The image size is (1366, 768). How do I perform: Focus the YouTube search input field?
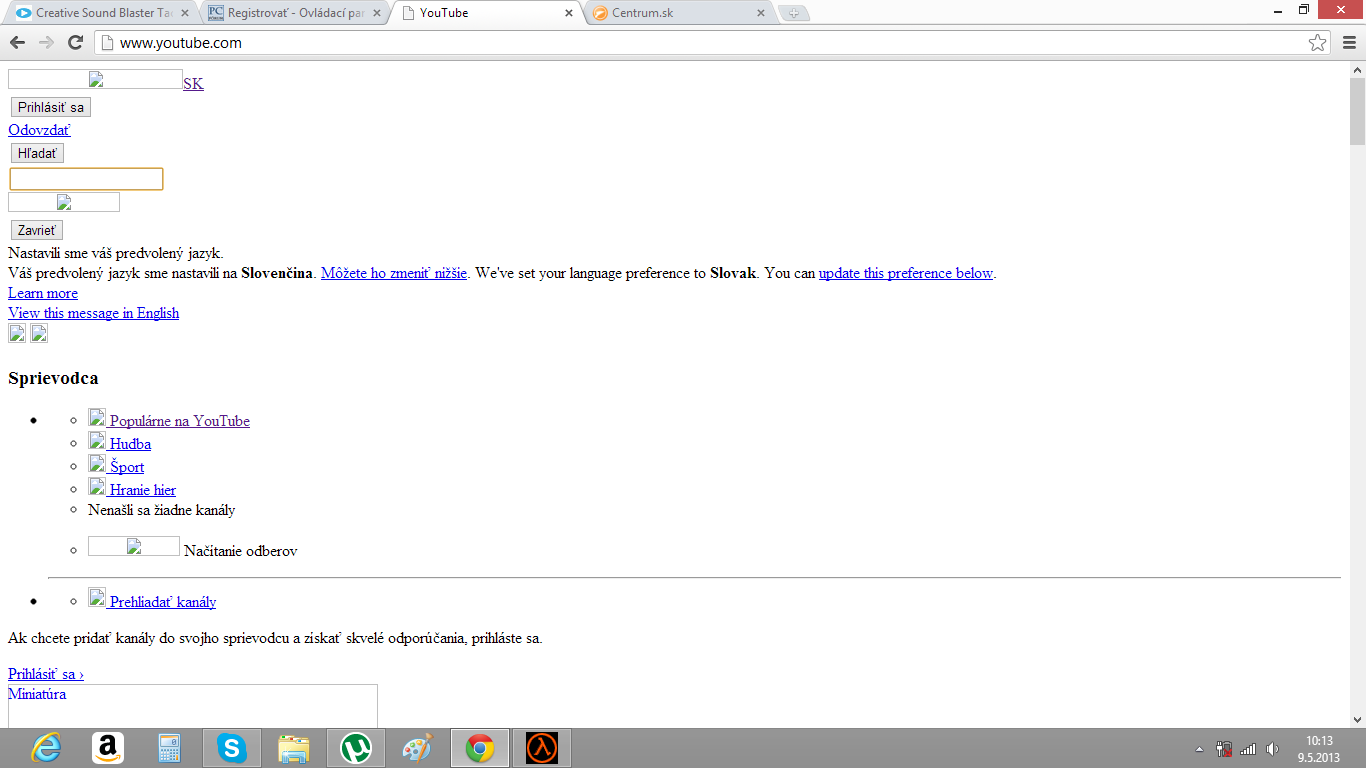click(86, 179)
